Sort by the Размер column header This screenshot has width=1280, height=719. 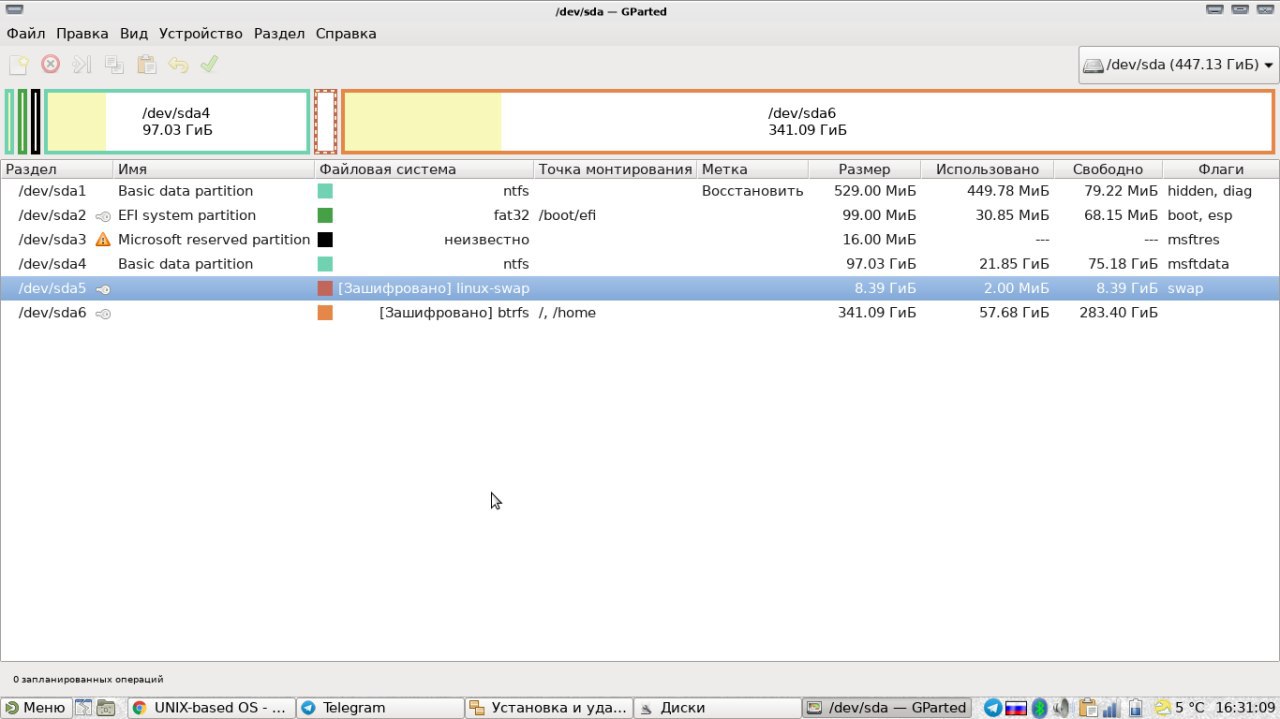(864, 170)
